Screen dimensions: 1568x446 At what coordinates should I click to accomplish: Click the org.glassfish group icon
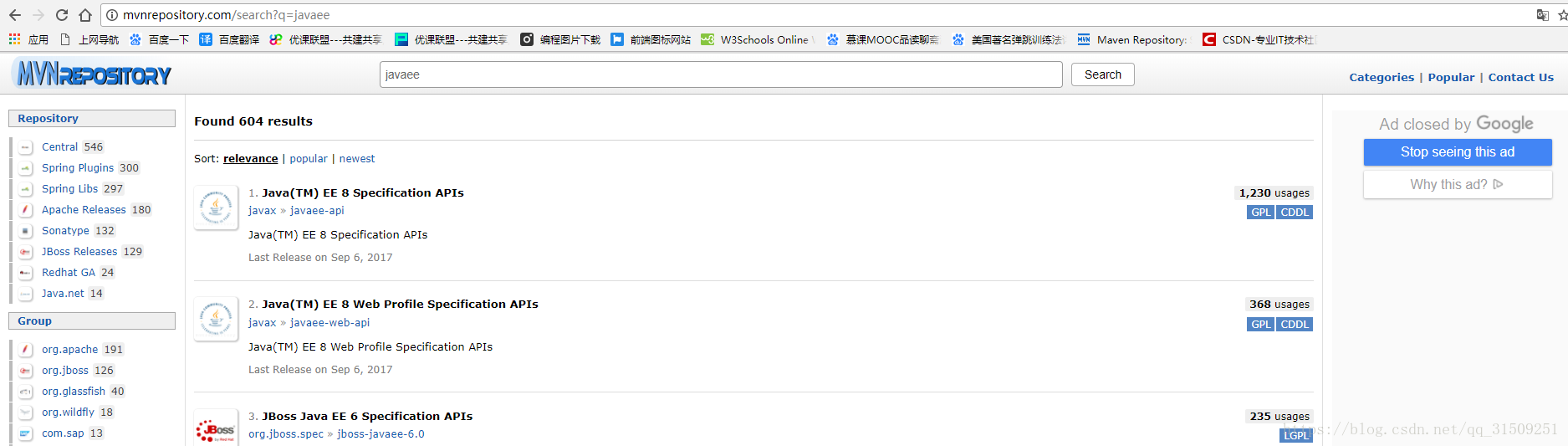[x=26, y=392]
